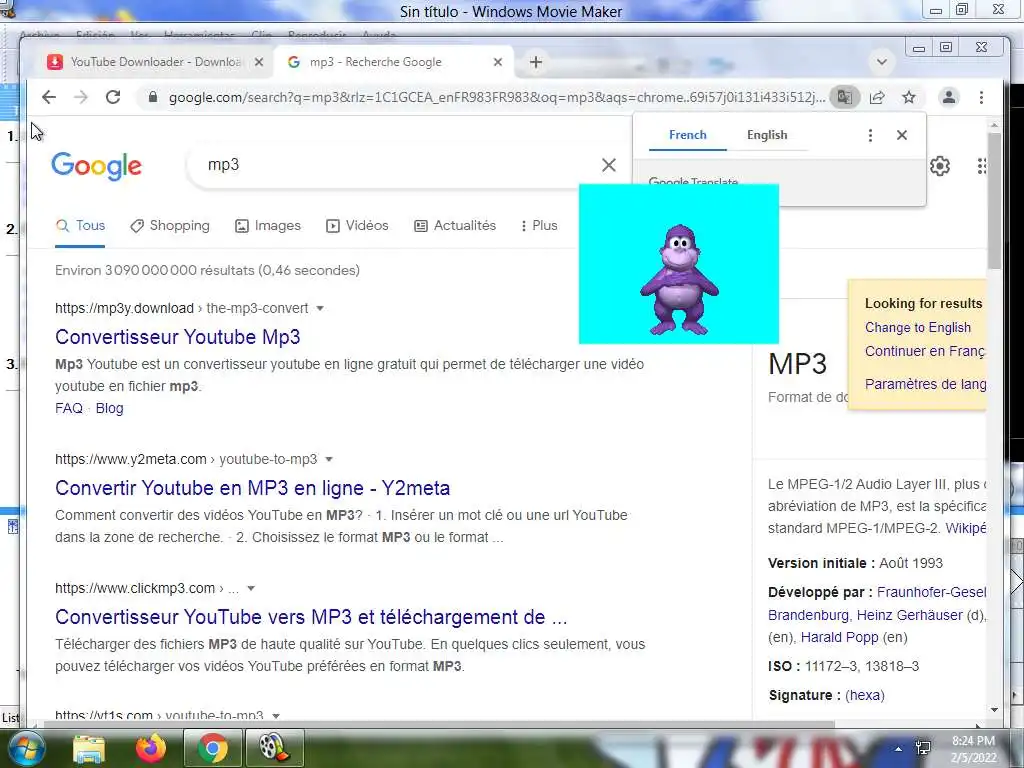Open the FAQ sublink
The height and width of the screenshot is (768, 1024).
(69, 408)
